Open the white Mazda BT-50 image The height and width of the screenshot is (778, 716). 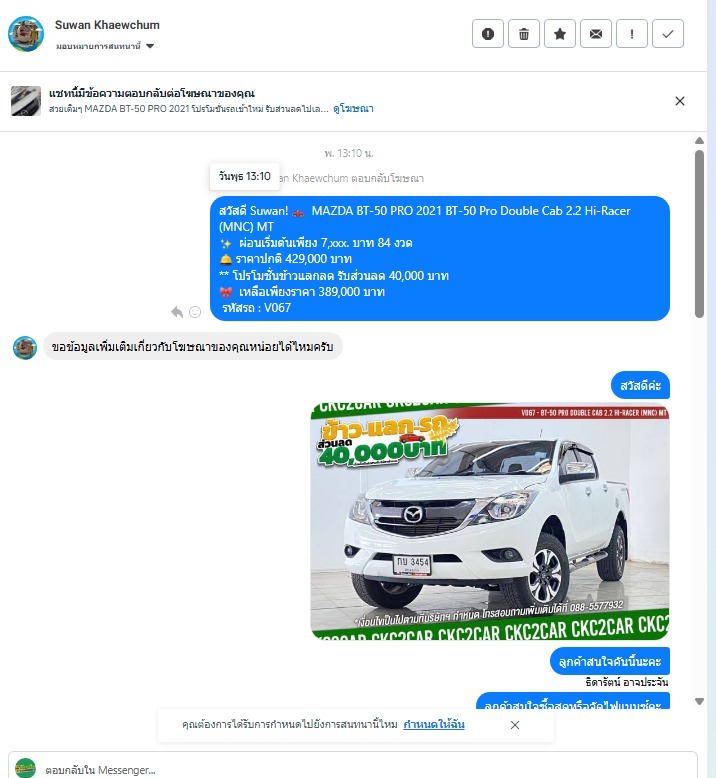pos(490,521)
